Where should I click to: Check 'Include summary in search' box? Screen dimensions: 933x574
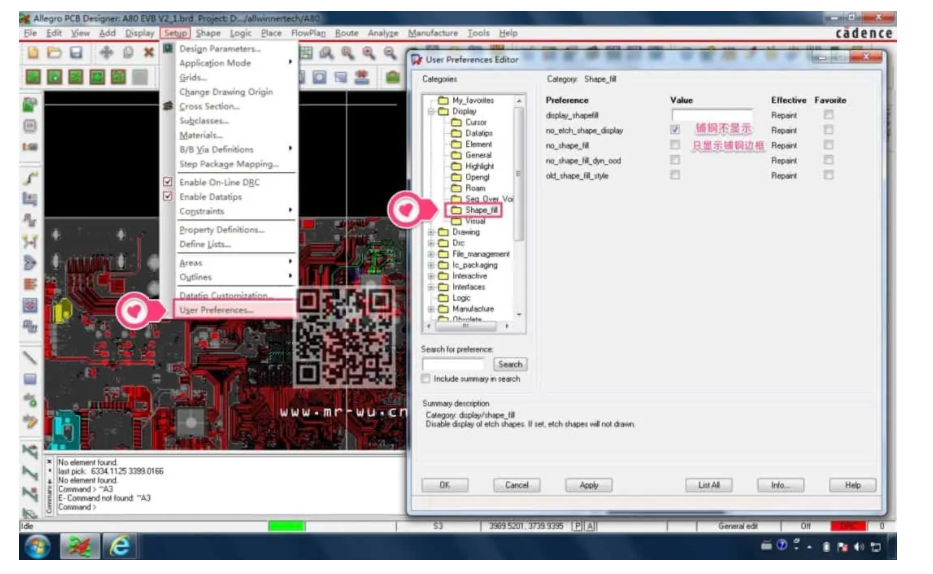coord(426,378)
